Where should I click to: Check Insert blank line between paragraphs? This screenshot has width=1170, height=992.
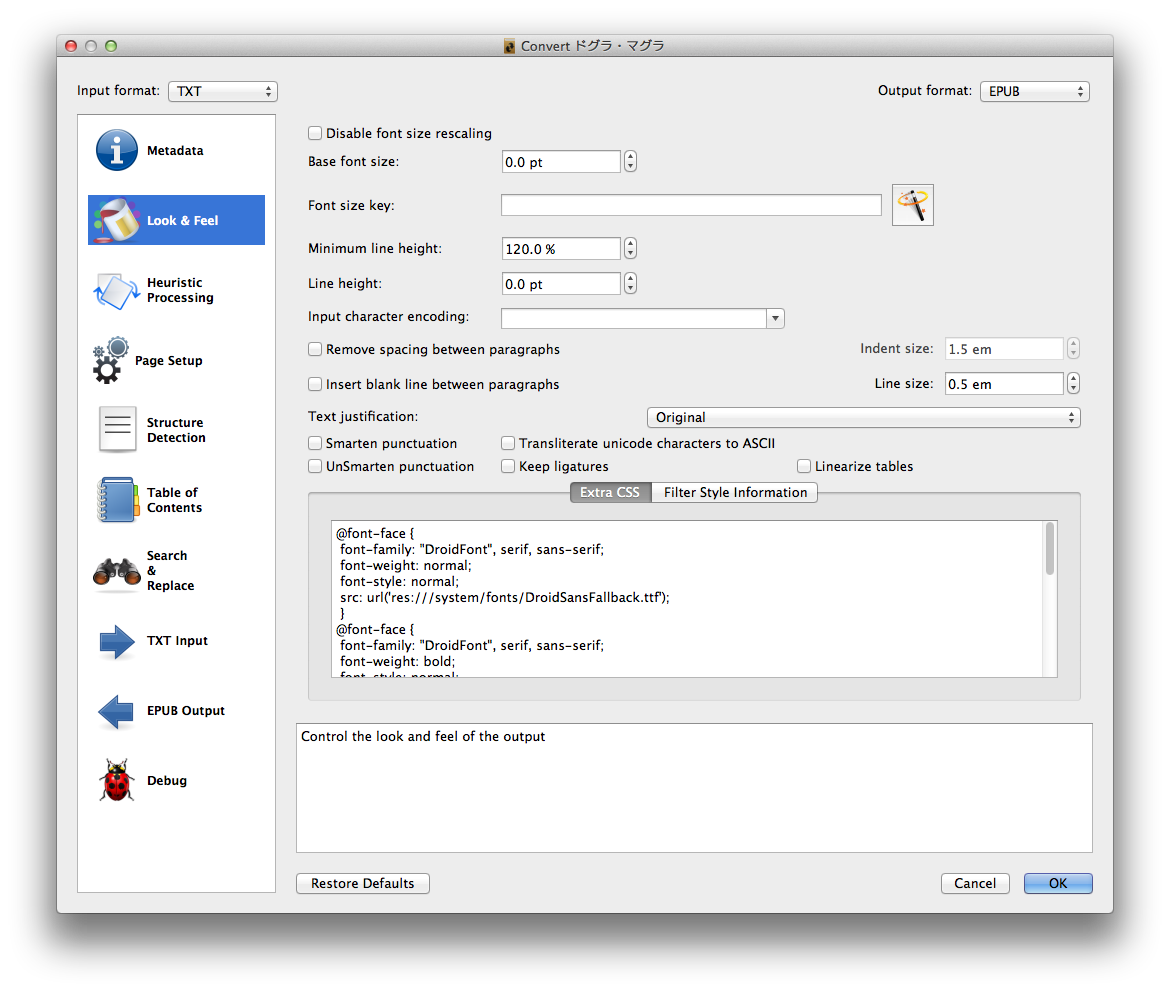click(315, 384)
